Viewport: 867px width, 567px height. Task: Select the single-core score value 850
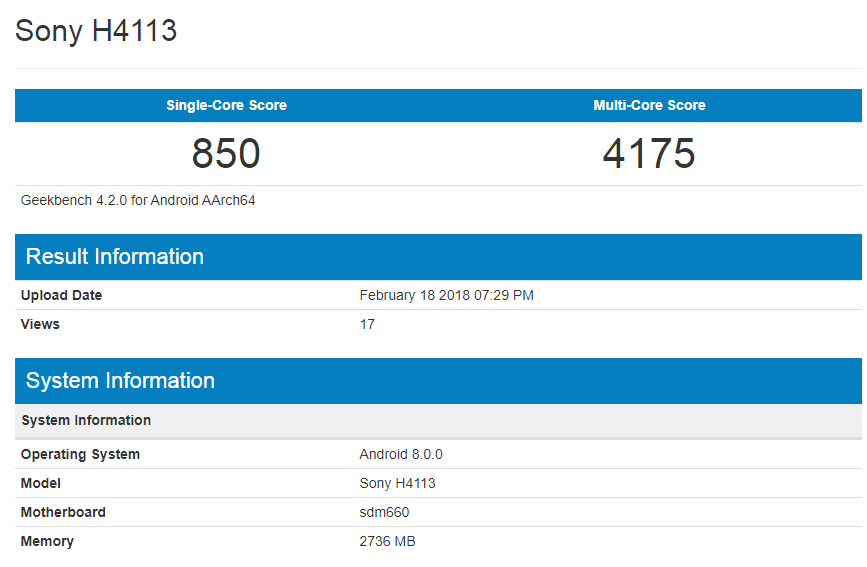click(x=226, y=153)
